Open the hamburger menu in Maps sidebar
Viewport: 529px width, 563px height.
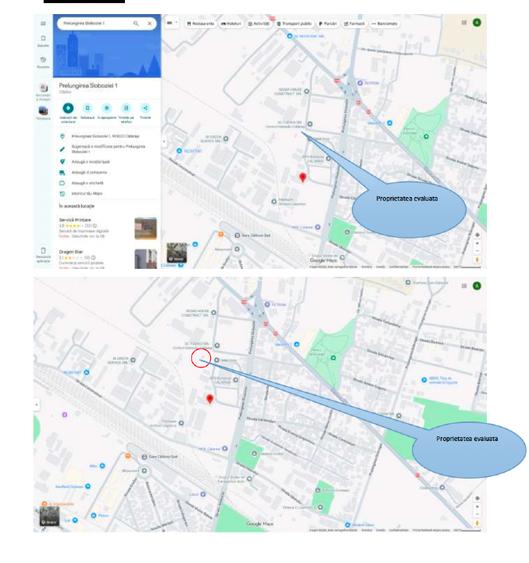43,23
